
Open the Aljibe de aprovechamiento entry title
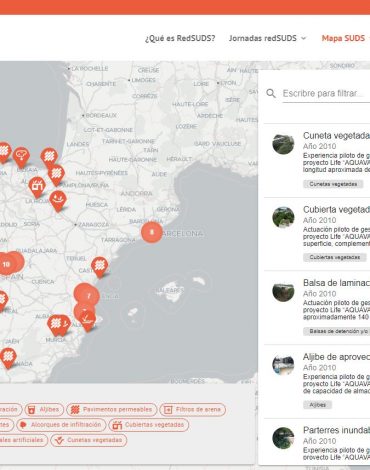336,357
